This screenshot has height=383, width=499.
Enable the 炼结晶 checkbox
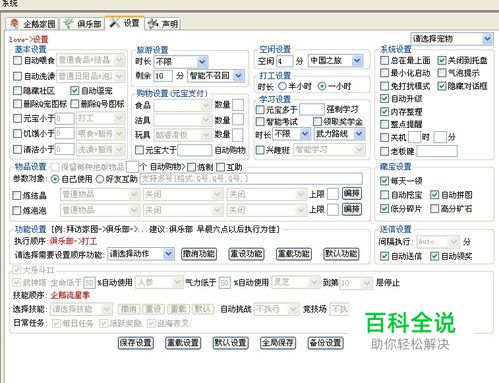[x=16, y=195]
